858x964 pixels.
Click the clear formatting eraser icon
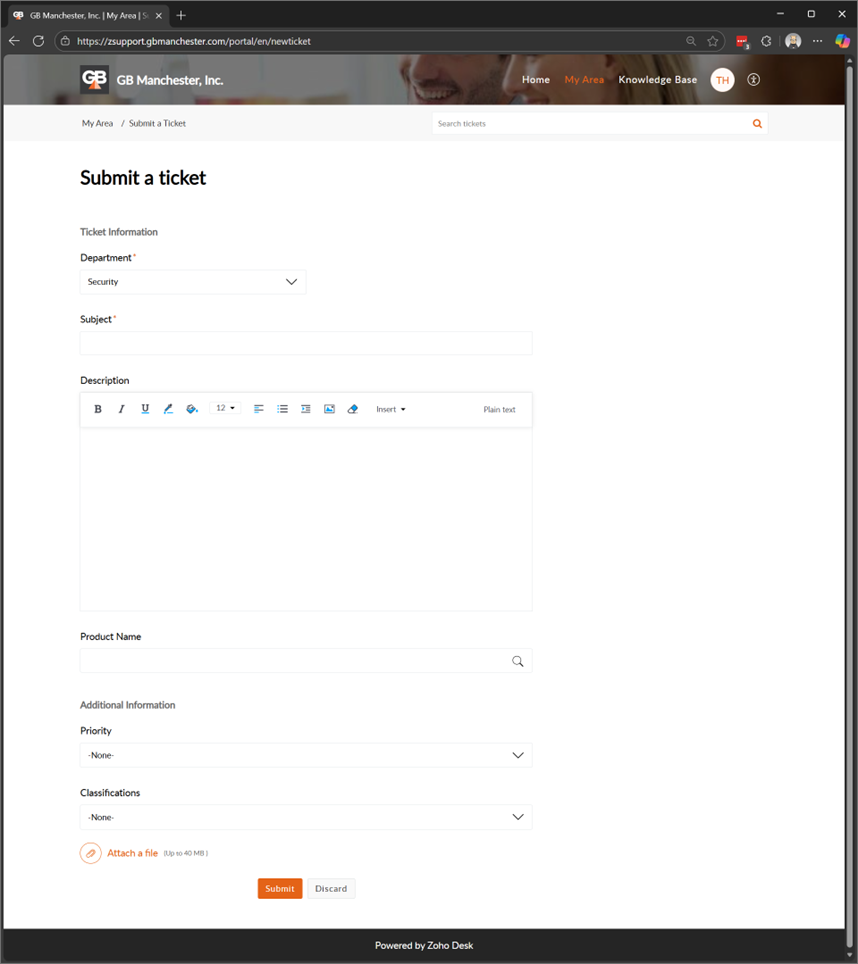352,409
